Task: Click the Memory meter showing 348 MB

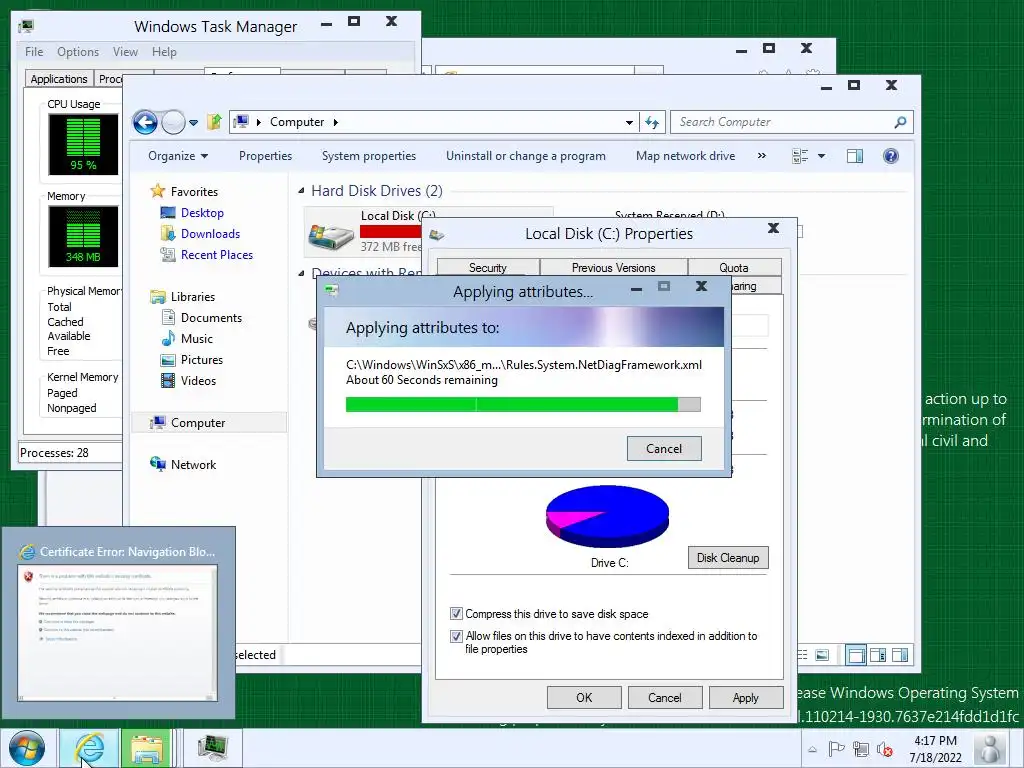Action: (83, 236)
